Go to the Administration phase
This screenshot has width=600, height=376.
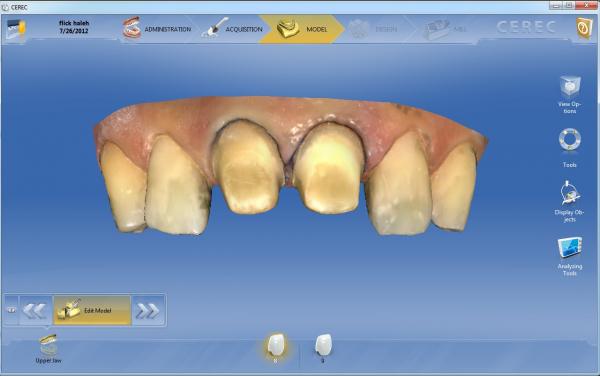point(157,29)
